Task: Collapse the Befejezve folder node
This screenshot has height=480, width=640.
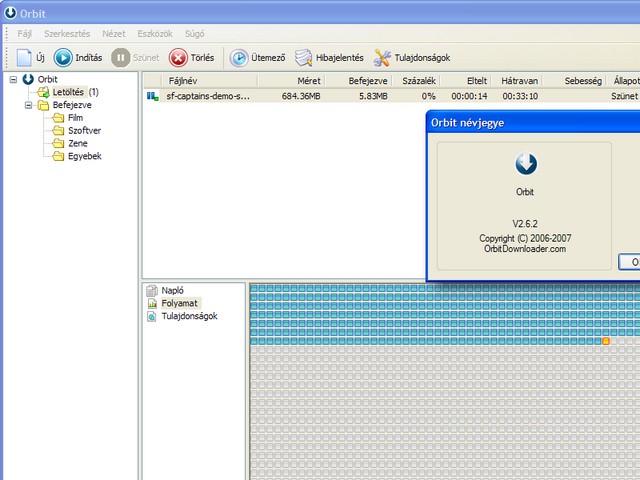Action: pyautogui.click(x=28, y=104)
